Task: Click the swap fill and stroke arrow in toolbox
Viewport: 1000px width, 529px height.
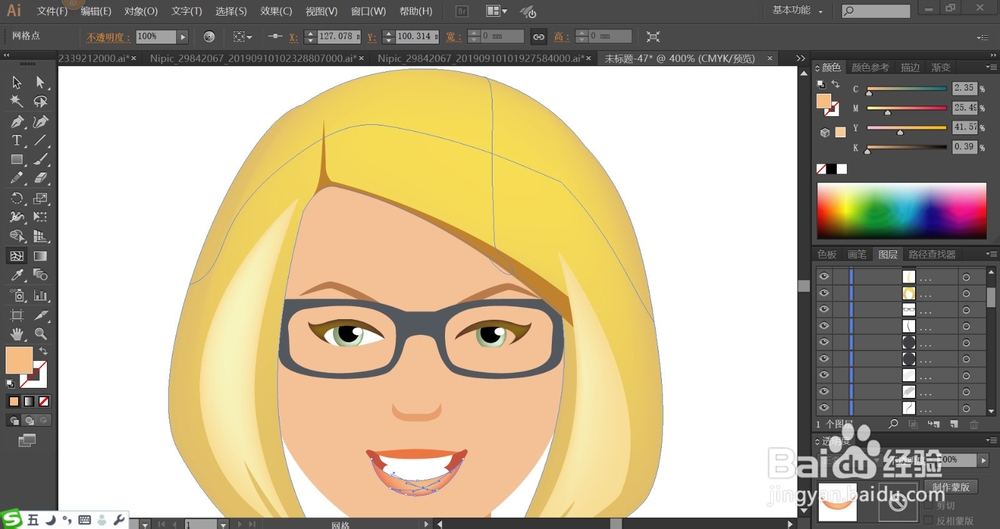Action: [x=43, y=351]
